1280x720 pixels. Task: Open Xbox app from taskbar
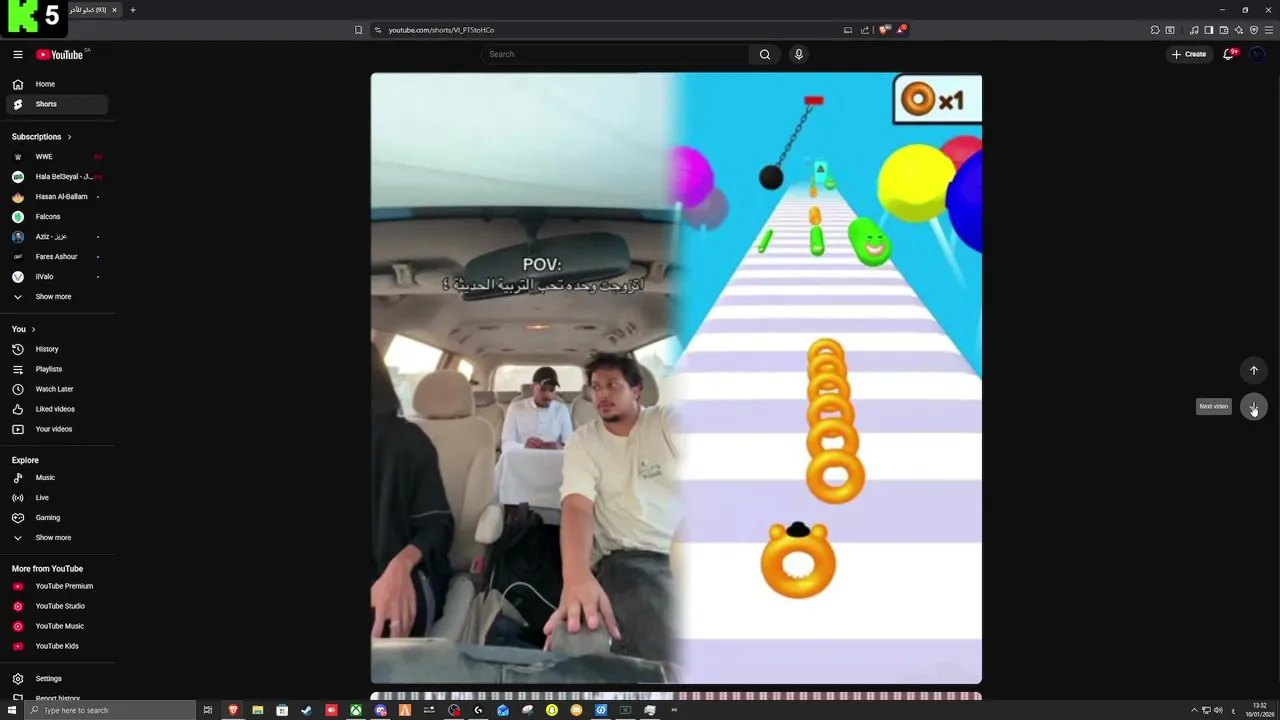[356, 710]
